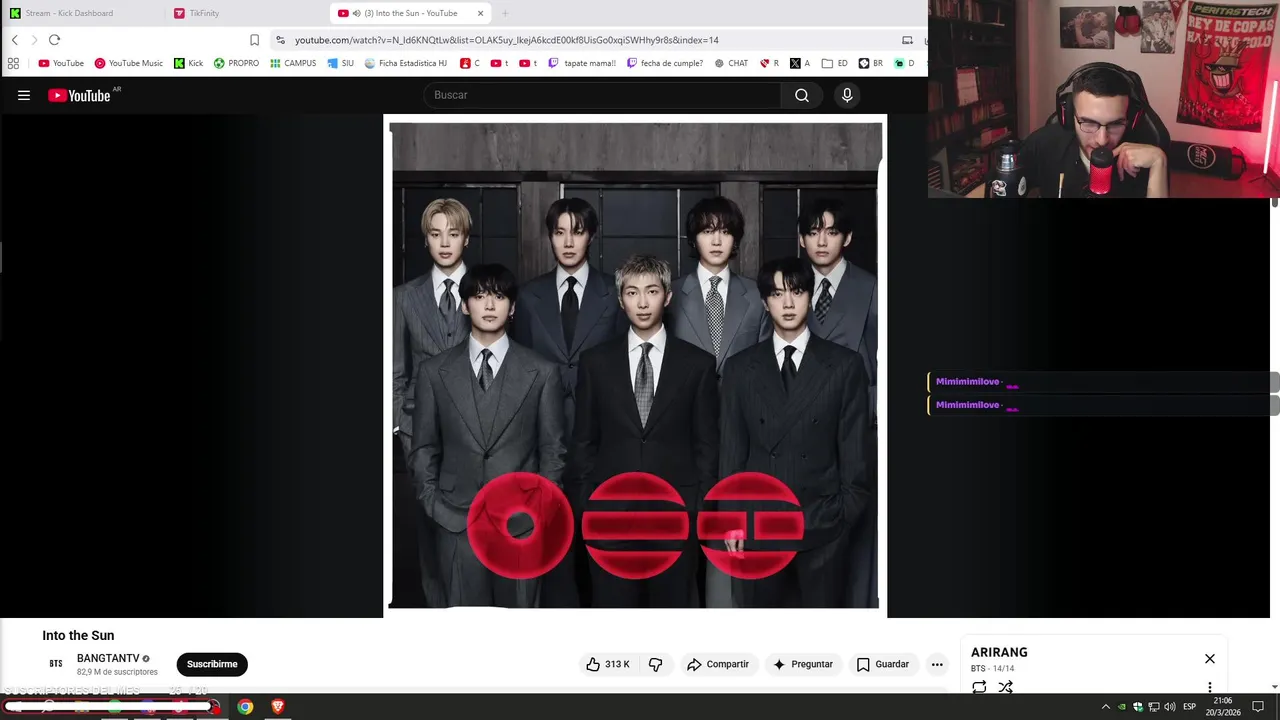
Task: Reload the current page
Action: coord(54,40)
